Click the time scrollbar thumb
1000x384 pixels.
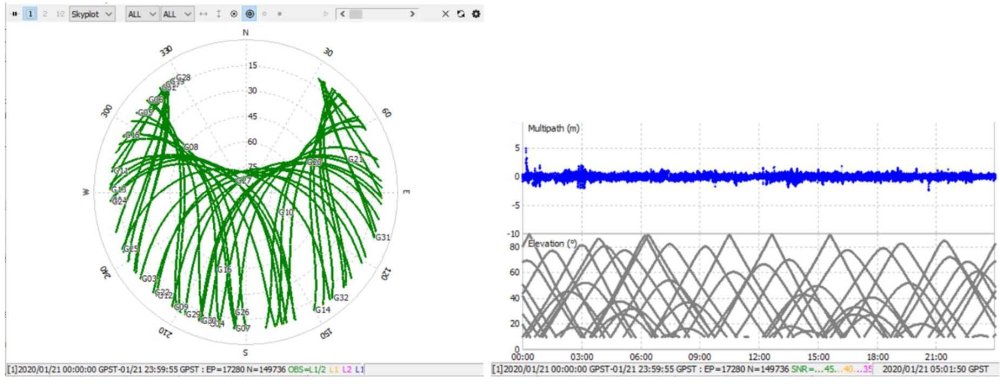point(355,13)
